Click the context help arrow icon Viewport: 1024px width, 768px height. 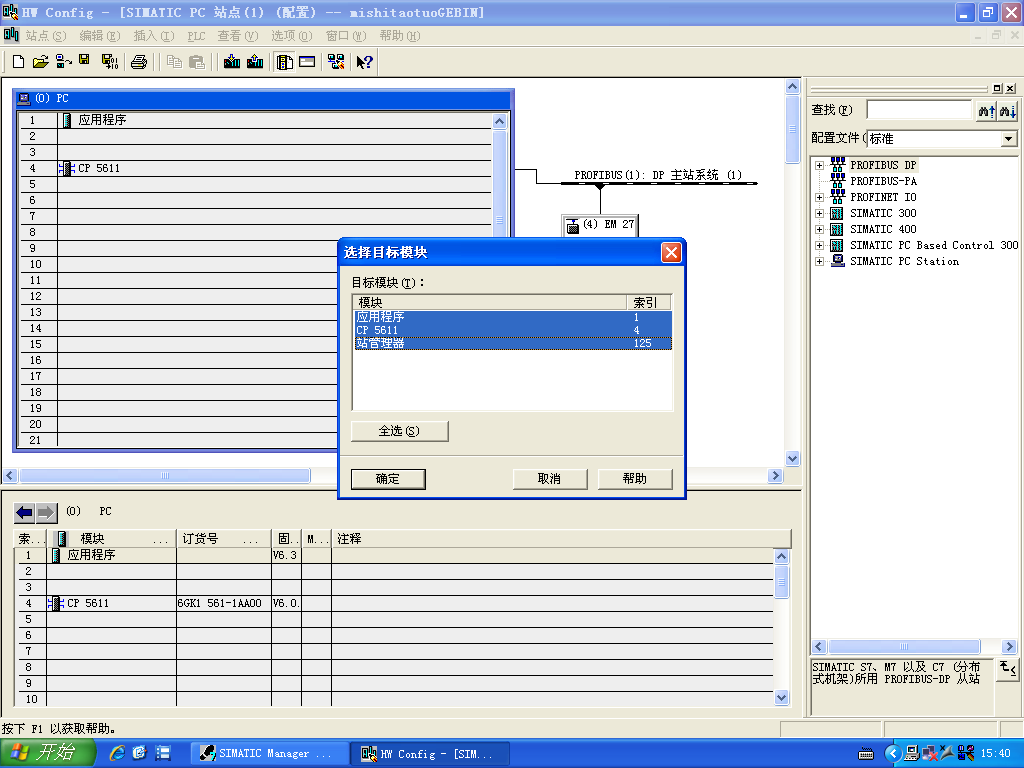364,62
